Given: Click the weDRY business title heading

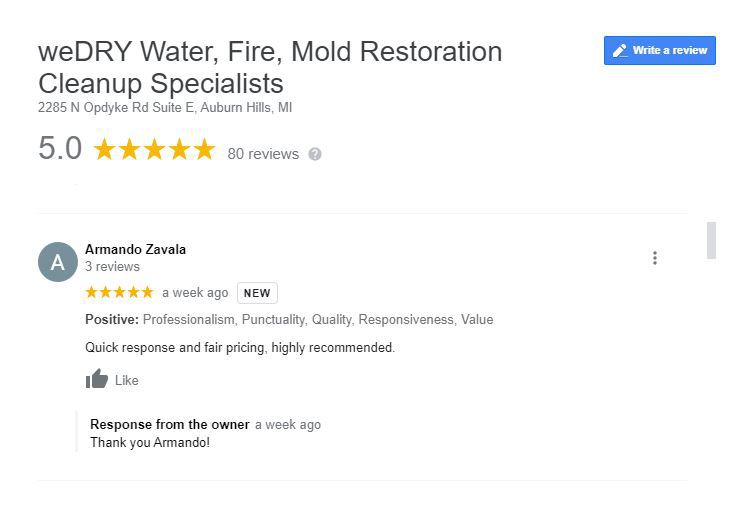Looking at the screenshot, I should pos(270,67).
